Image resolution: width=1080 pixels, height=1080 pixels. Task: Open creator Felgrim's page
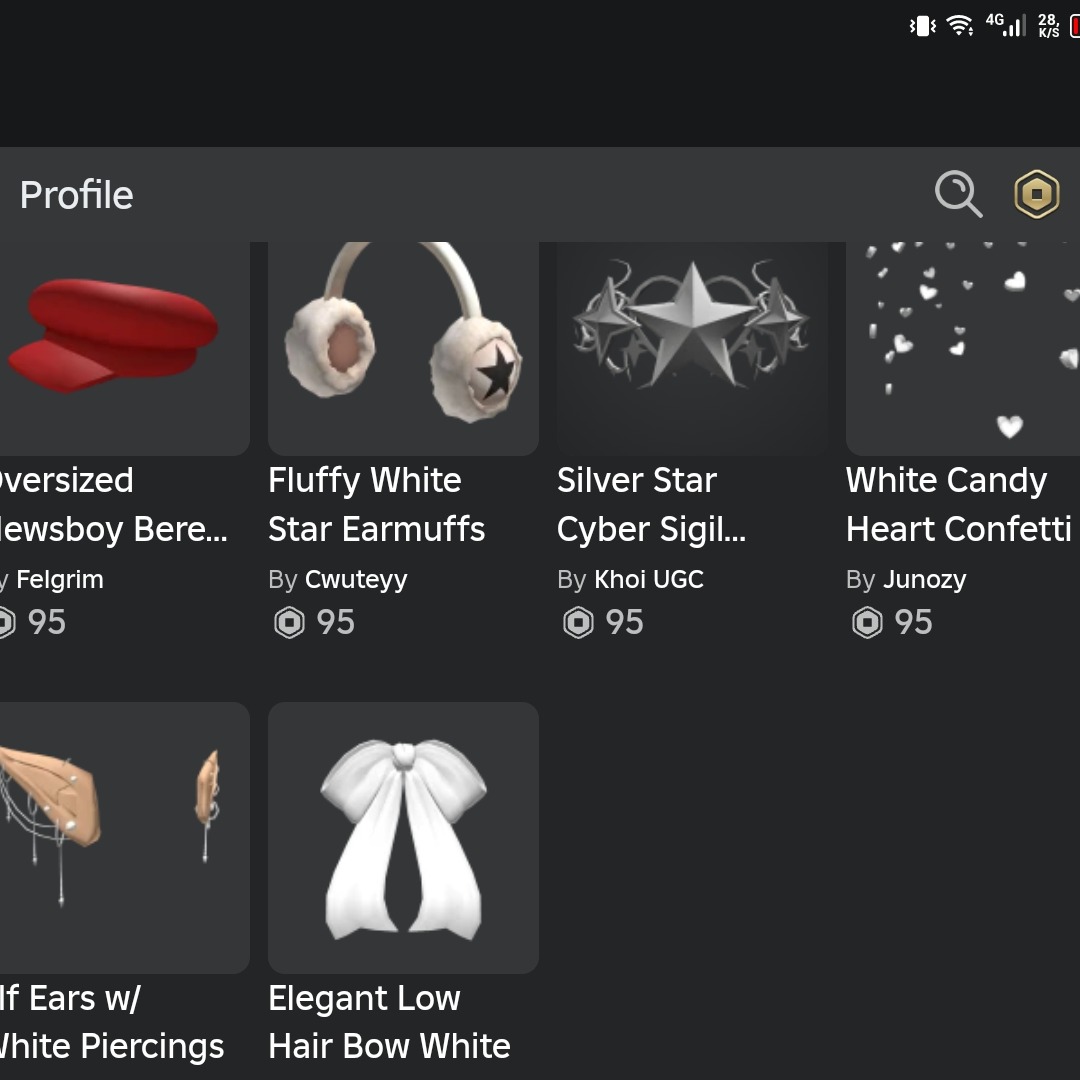tap(60, 580)
